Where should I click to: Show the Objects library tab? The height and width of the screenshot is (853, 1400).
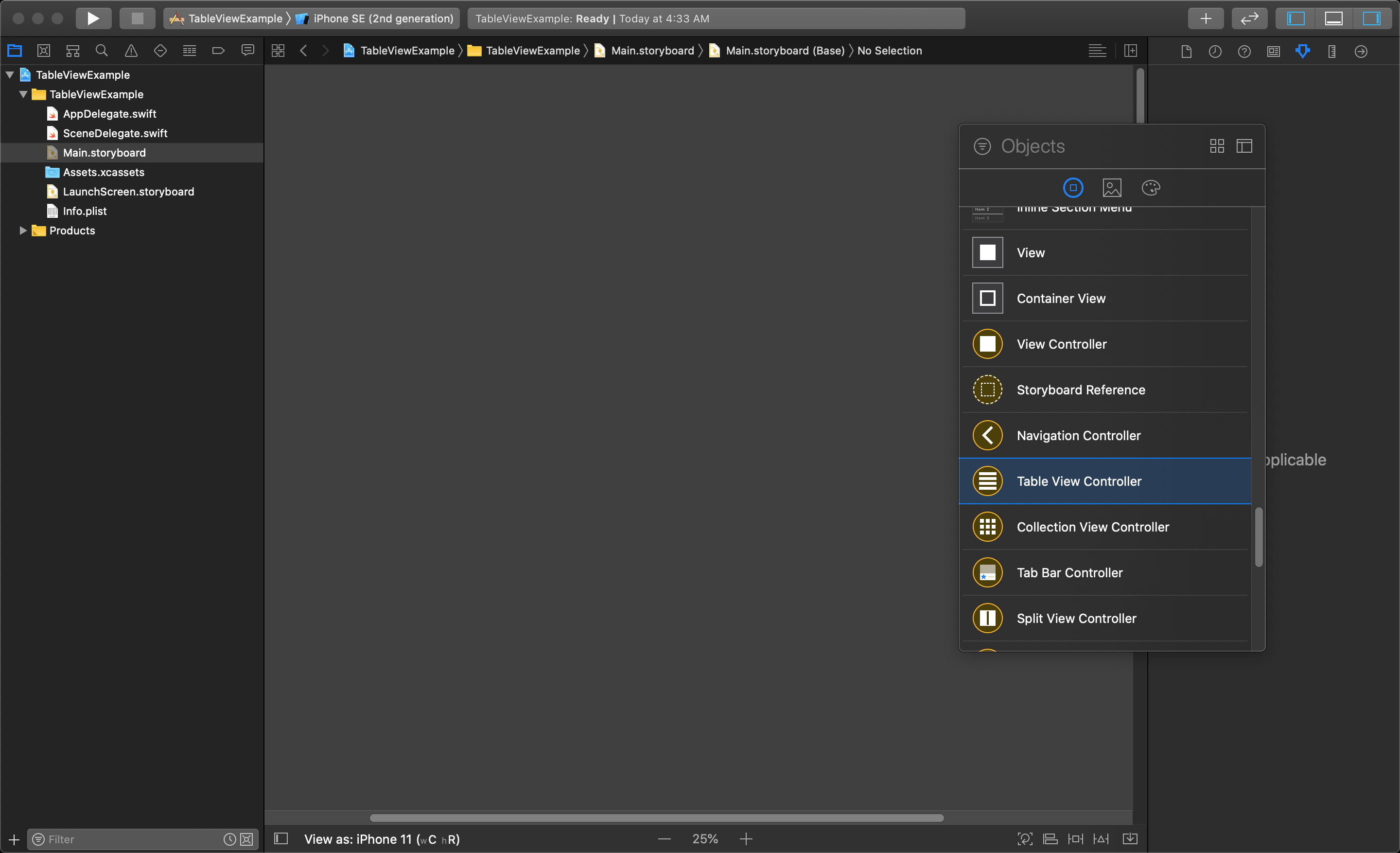1073,188
